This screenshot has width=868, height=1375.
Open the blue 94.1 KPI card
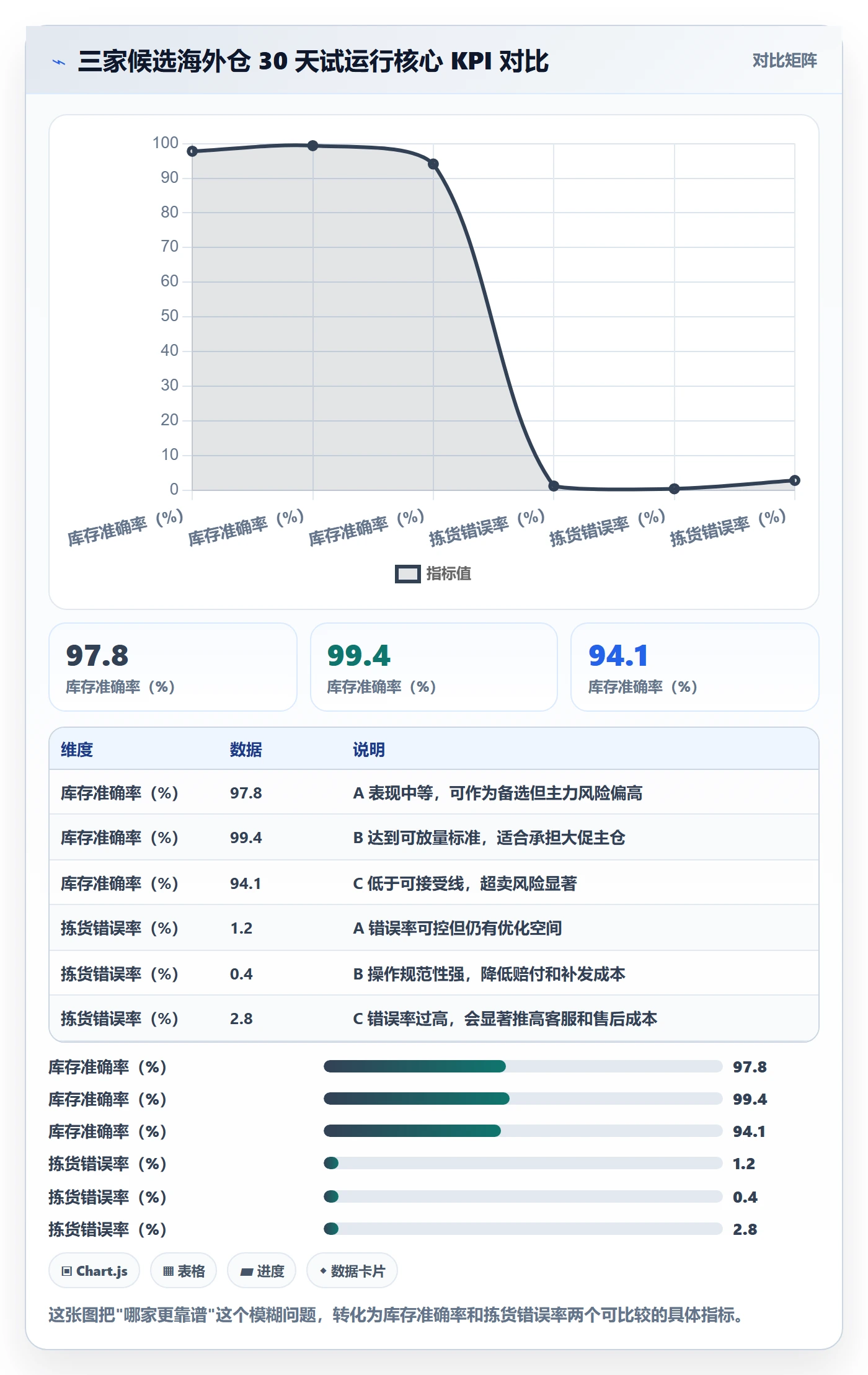[x=695, y=667]
